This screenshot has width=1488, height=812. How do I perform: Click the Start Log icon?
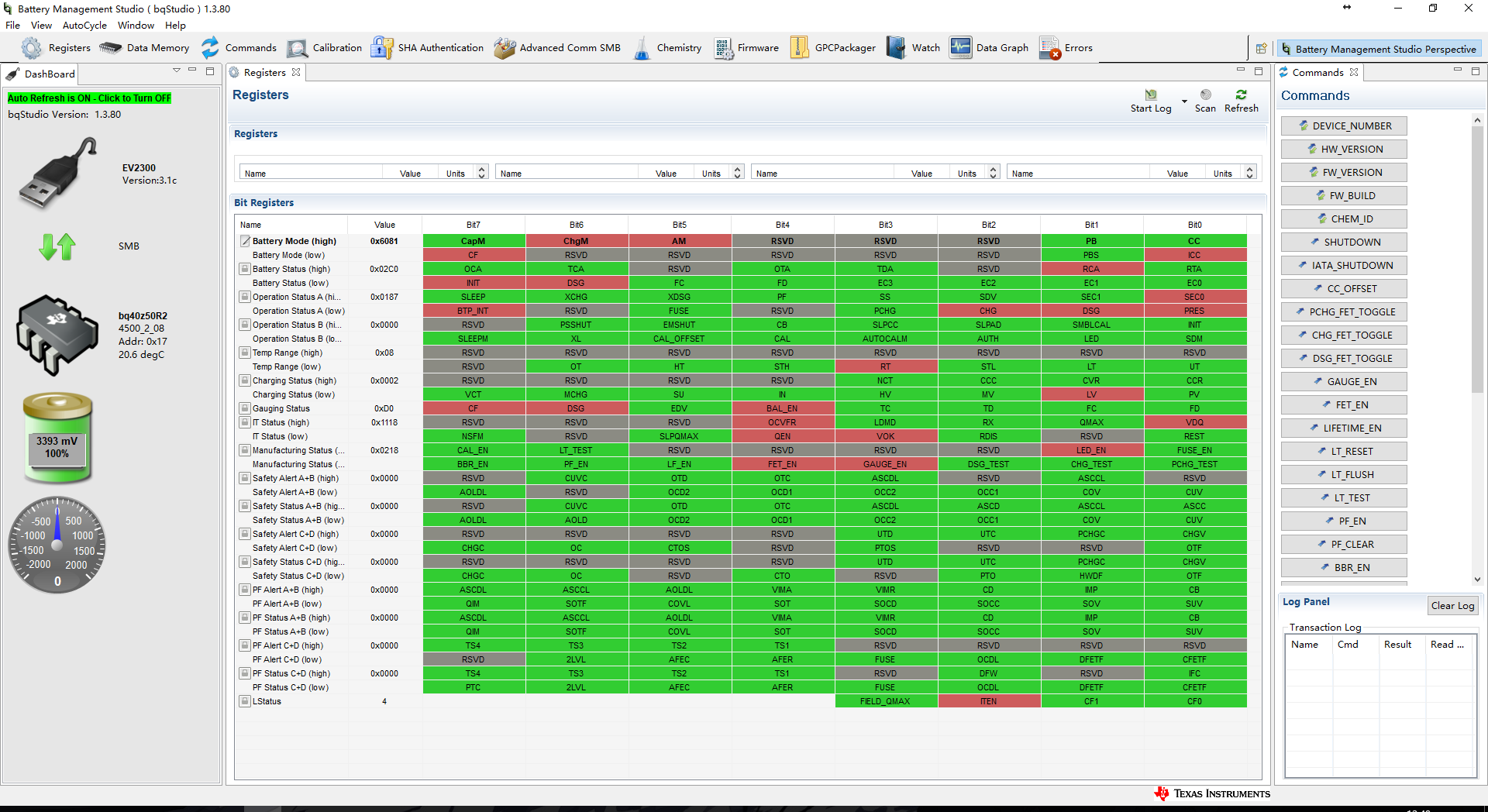[1151, 95]
